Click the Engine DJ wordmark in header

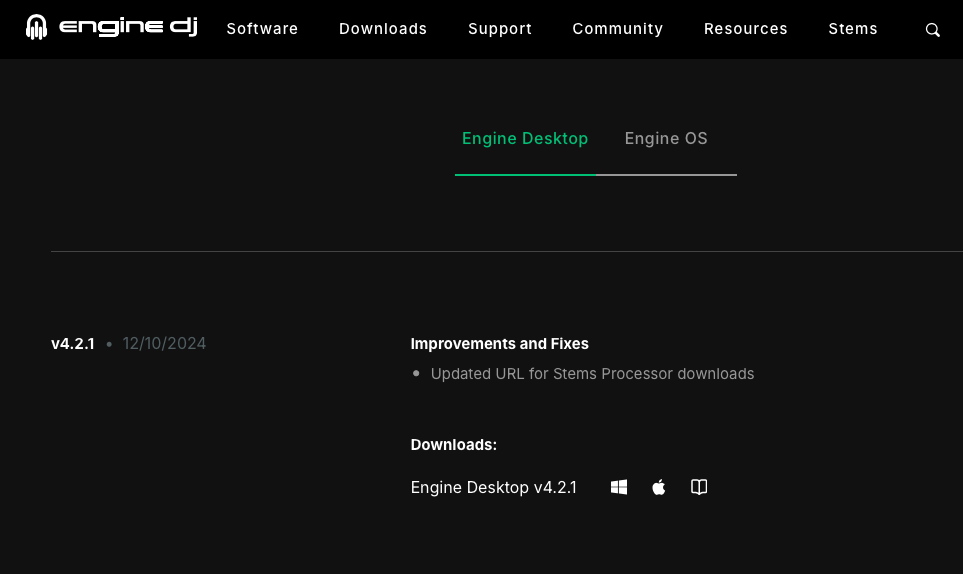click(128, 26)
